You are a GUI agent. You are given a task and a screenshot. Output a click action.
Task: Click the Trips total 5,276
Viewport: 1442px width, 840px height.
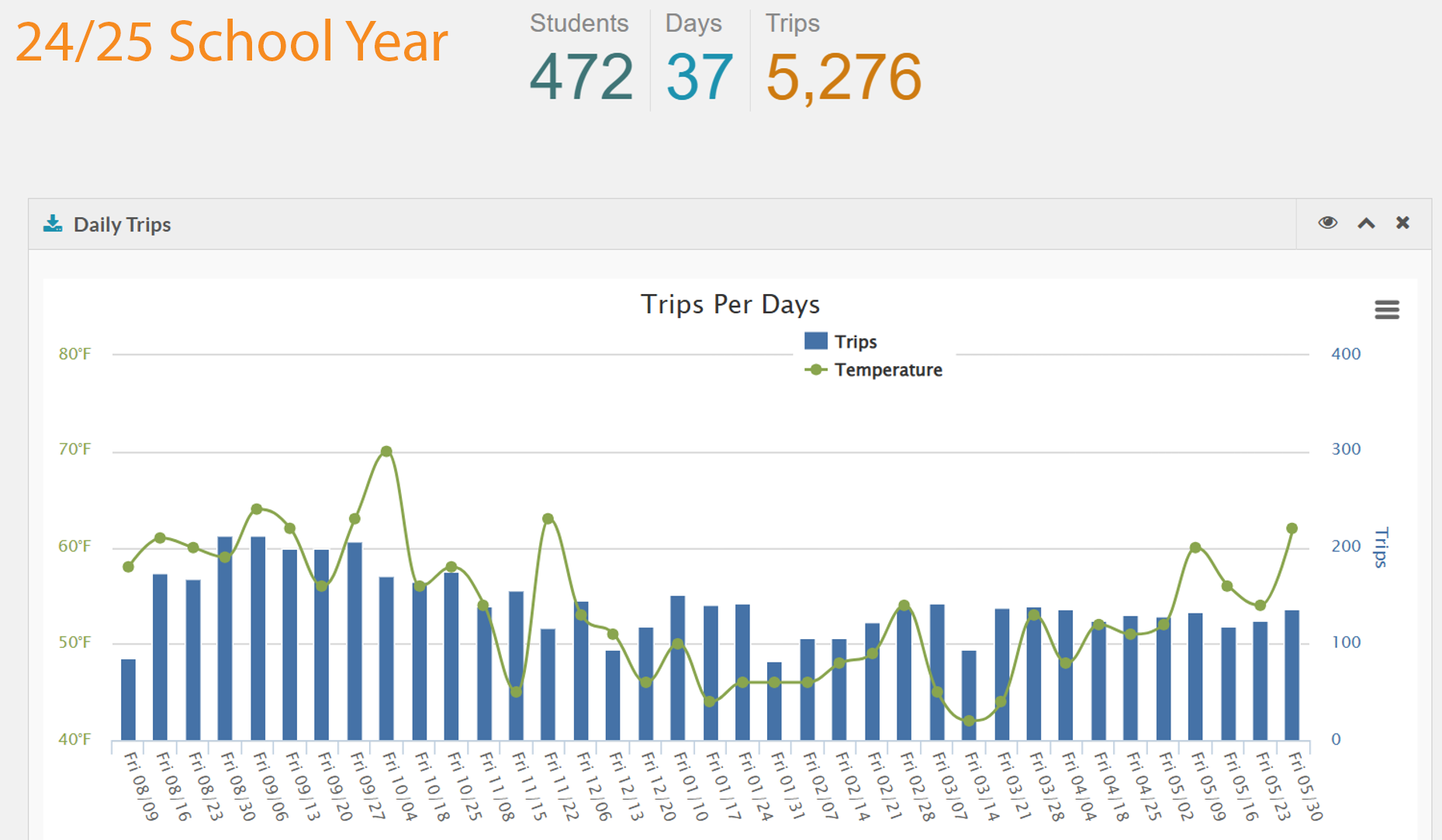click(x=843, y=77)
